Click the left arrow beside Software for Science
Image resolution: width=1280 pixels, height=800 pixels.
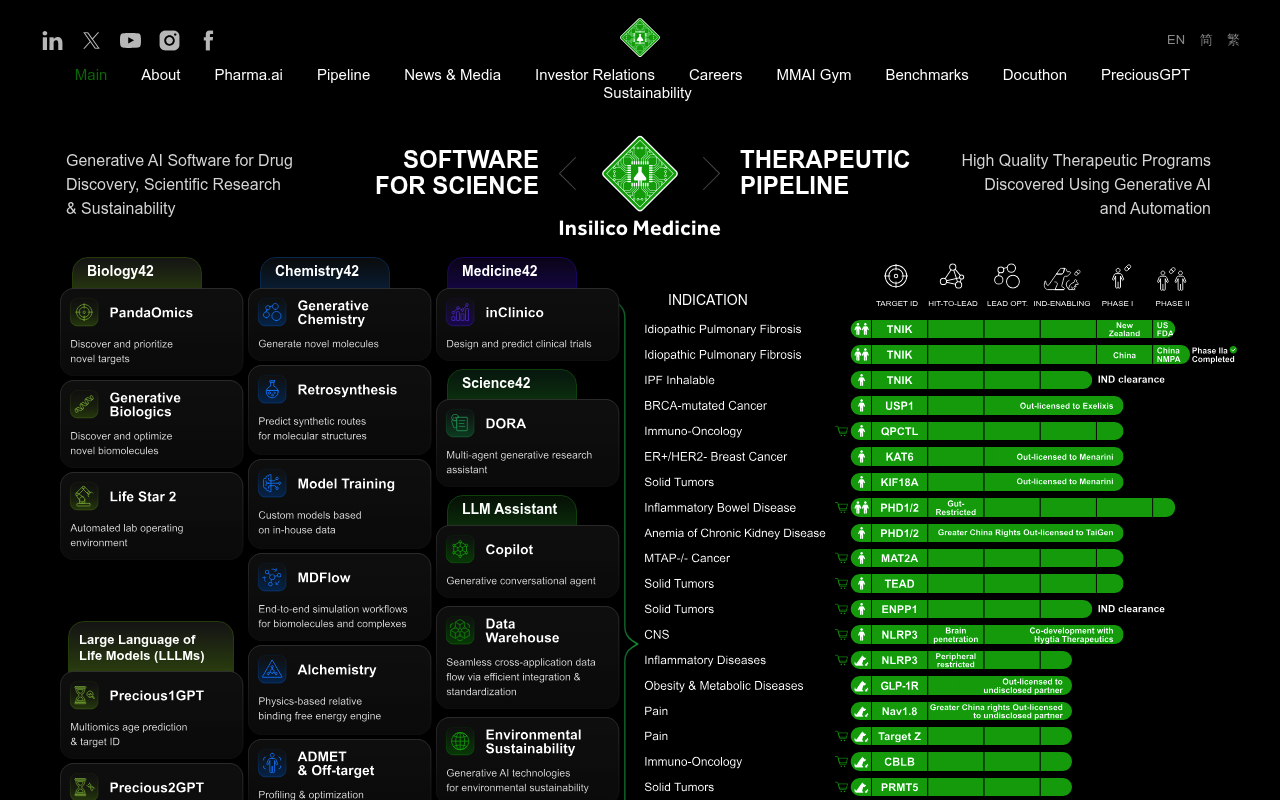[568, 173]
